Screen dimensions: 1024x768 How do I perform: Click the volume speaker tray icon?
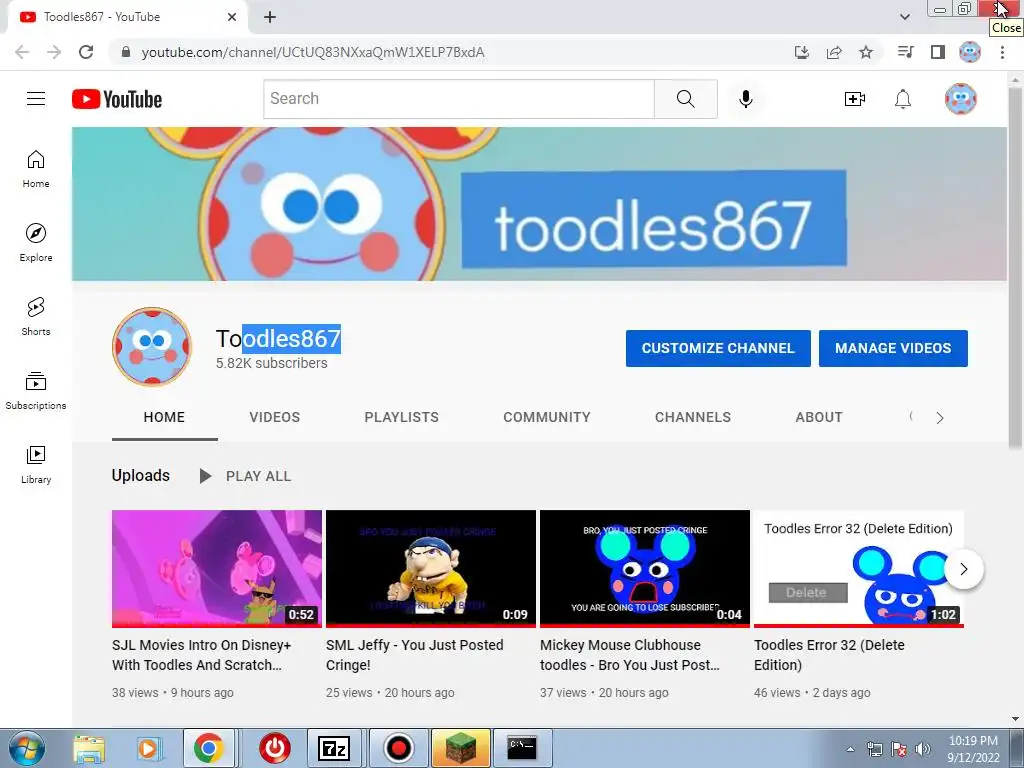922,749
